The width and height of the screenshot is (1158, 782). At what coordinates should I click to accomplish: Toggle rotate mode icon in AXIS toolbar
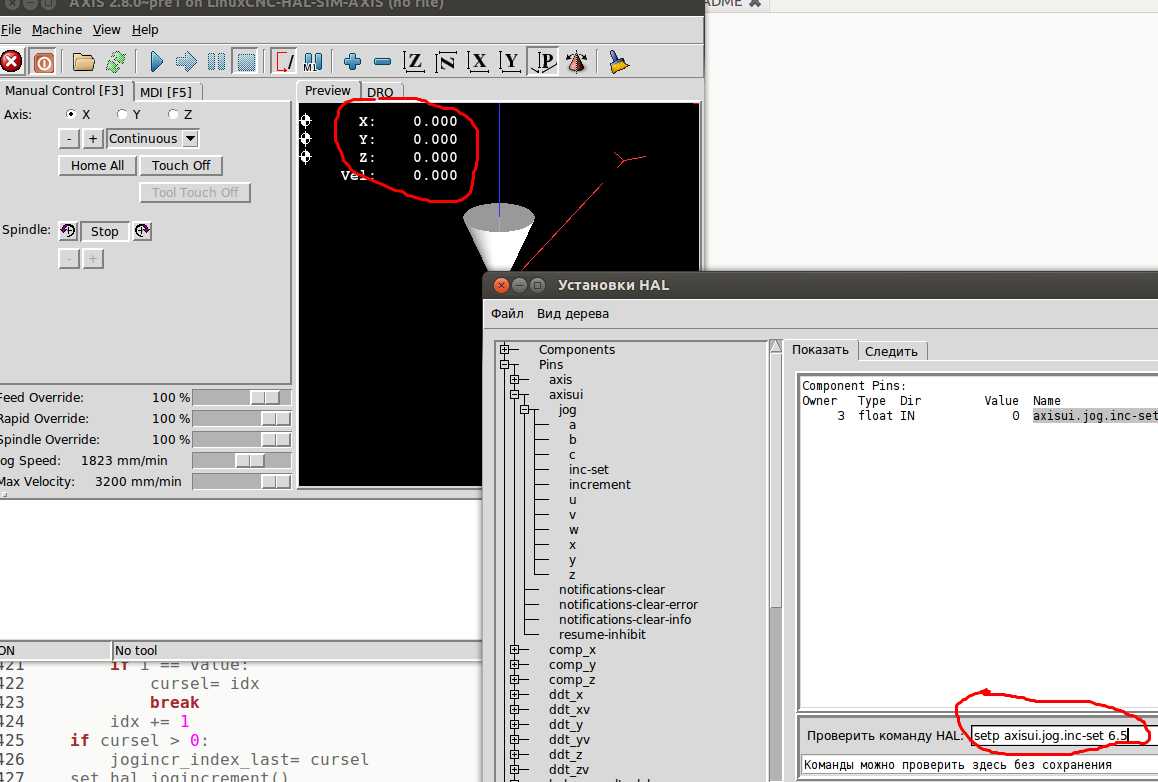coord(576,61)
